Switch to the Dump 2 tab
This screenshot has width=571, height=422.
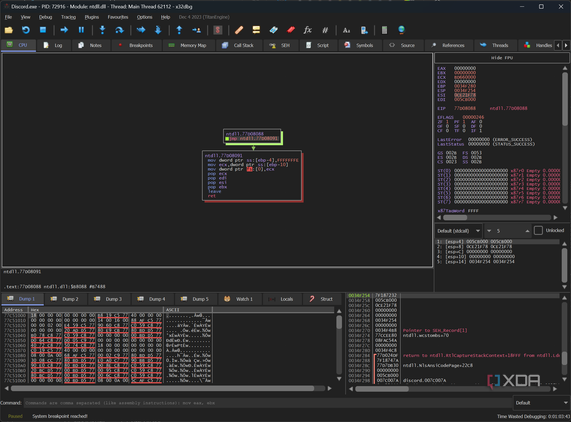pyautogui.click(x=65, y=299)
